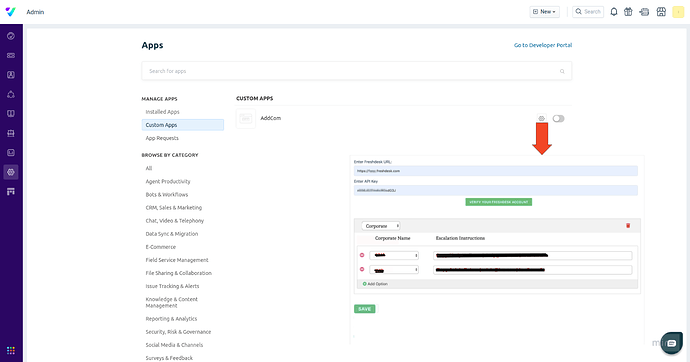Click the AddCom app name

tap(271, 118)
